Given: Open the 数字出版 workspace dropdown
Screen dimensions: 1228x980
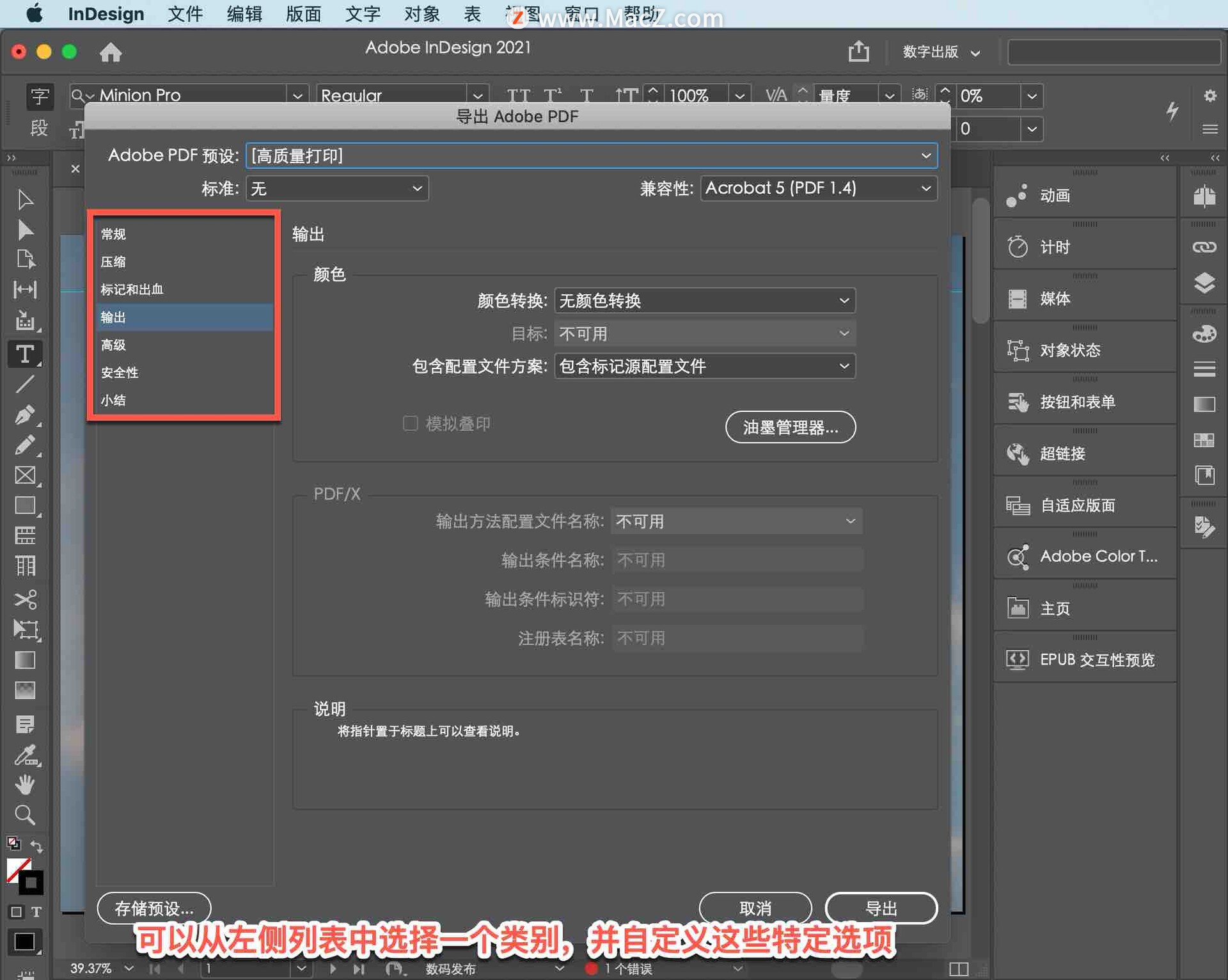Looking at the screenshot, I should (941, 52).
